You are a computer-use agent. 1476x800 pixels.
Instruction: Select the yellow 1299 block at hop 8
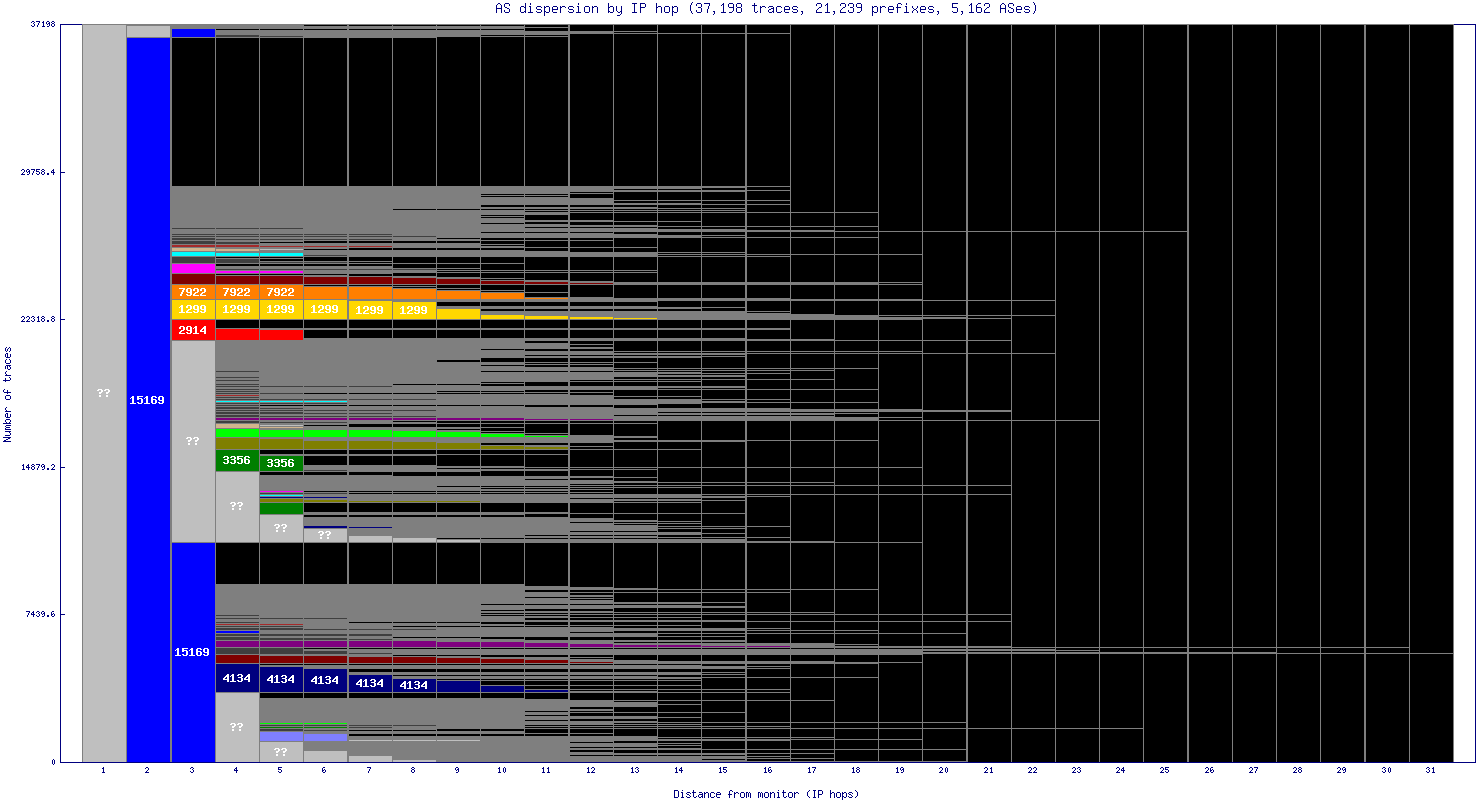pyautogui.click(x=413, y=310)
